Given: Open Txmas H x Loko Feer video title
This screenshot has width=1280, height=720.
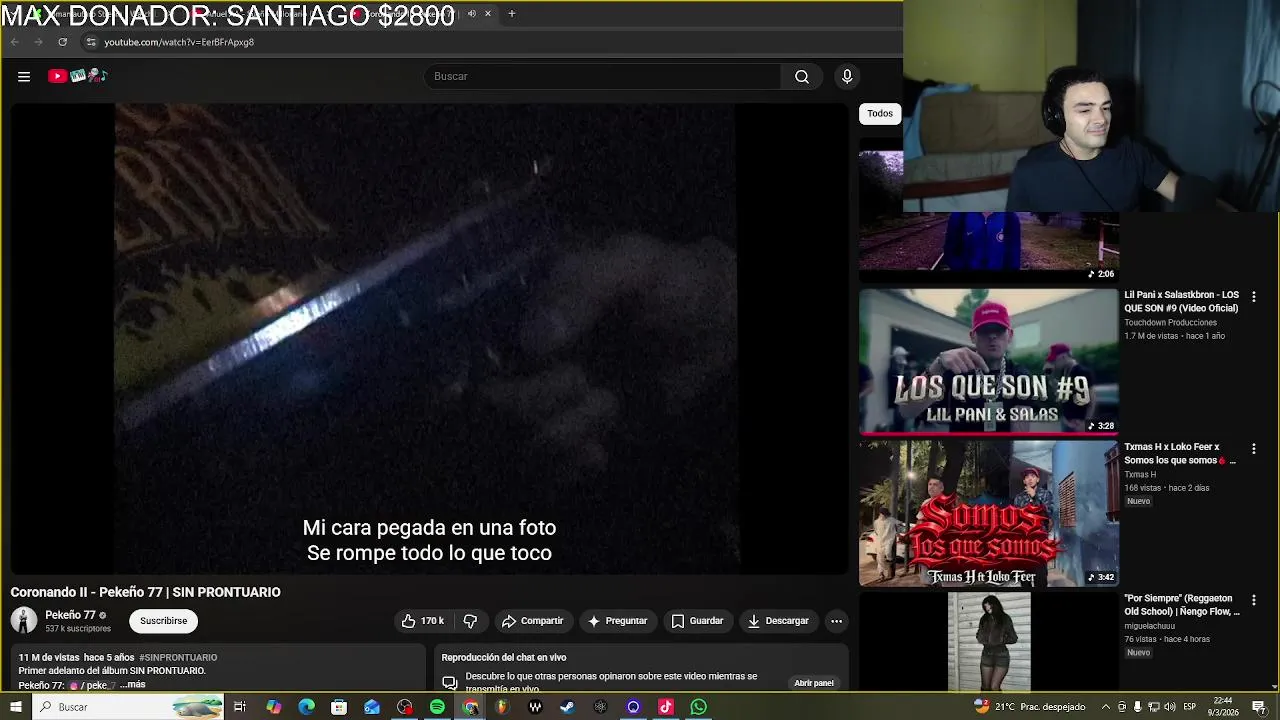Looking at the screenshot, I should tap(1180, 453).
